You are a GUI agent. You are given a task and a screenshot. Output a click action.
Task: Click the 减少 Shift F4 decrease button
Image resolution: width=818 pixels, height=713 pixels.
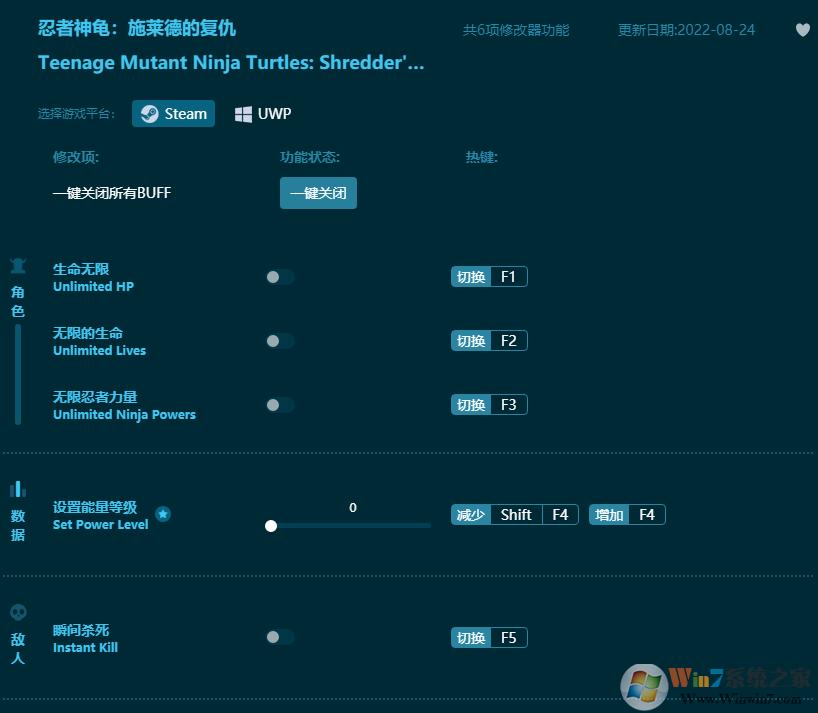pyautogui.click(x=514, y=514)
